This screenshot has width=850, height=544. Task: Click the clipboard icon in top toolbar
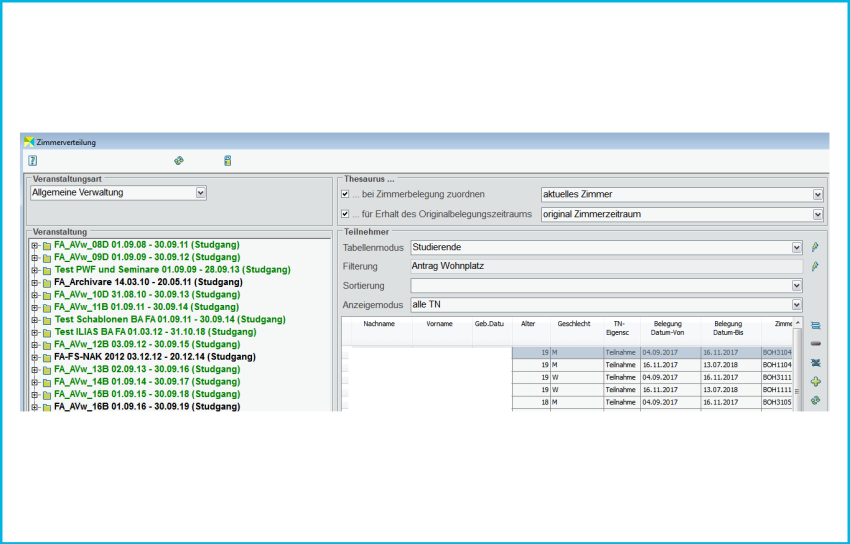point(227,160)
